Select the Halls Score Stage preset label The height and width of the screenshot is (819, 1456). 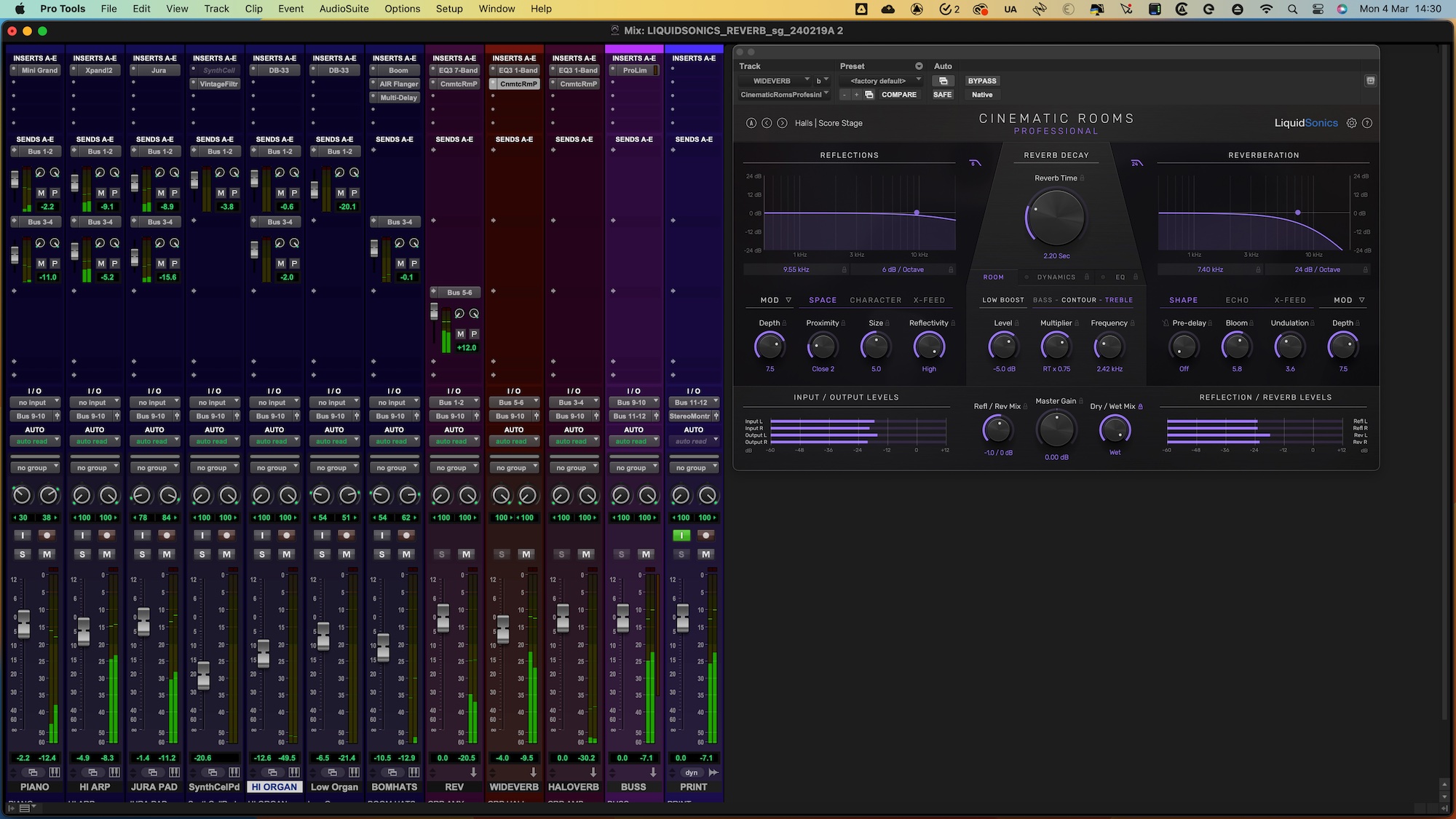tap(828, 122)
